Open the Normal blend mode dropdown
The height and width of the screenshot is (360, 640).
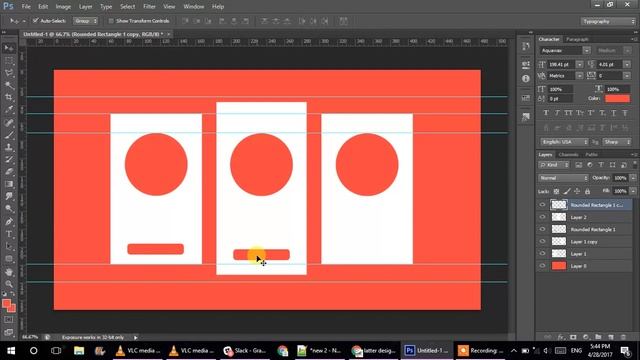point(563,178)
